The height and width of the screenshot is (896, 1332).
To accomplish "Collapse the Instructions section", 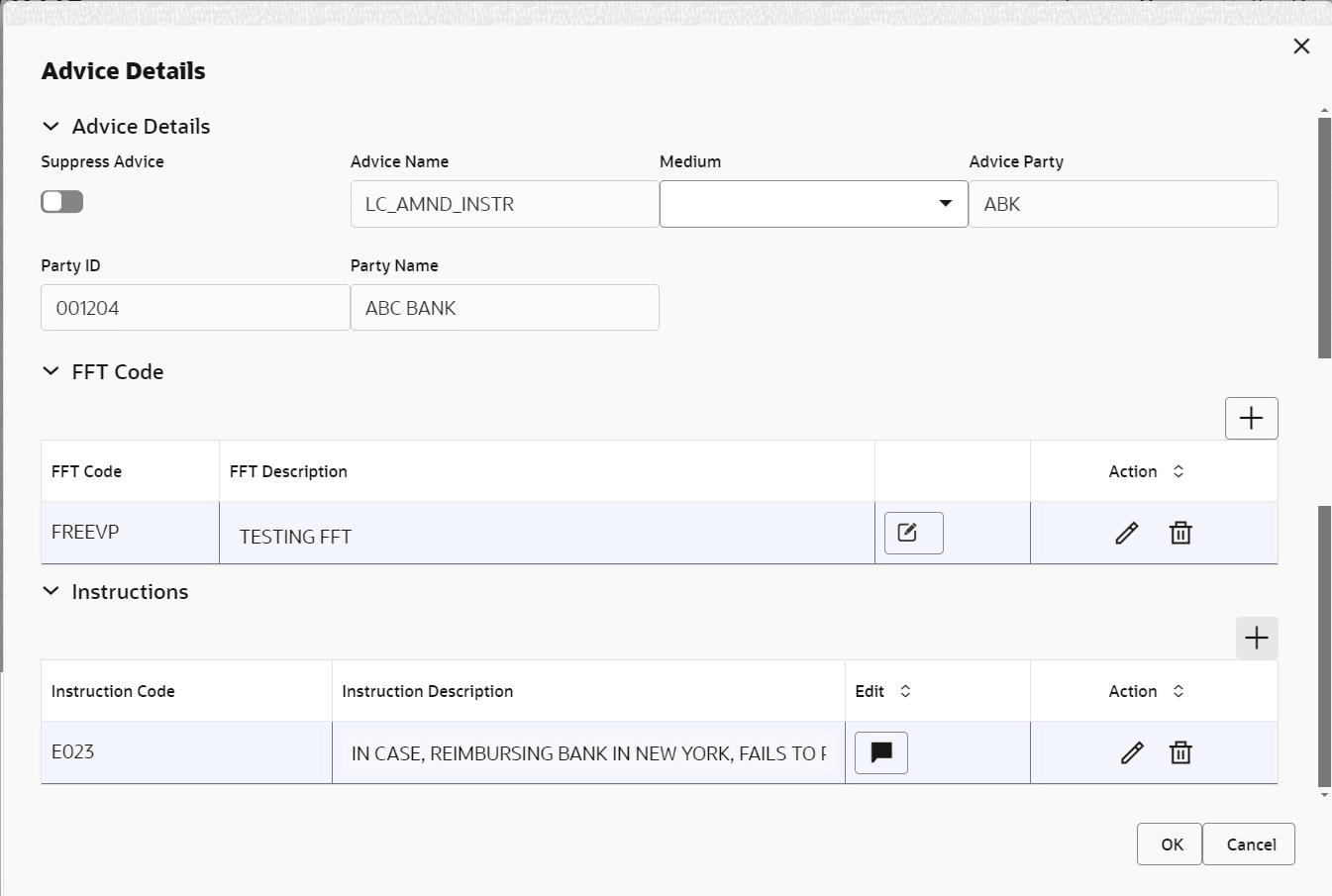I will tap(51, 591).
